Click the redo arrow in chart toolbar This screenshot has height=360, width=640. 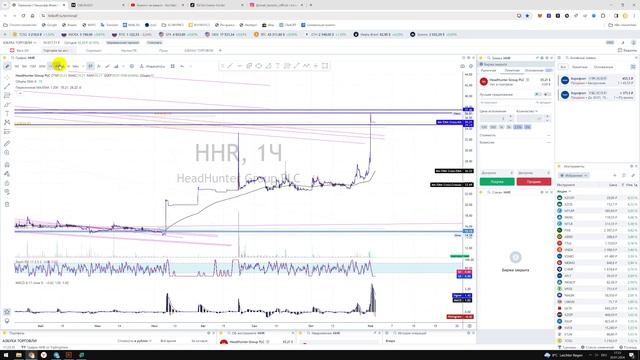(x=190, y=66)
